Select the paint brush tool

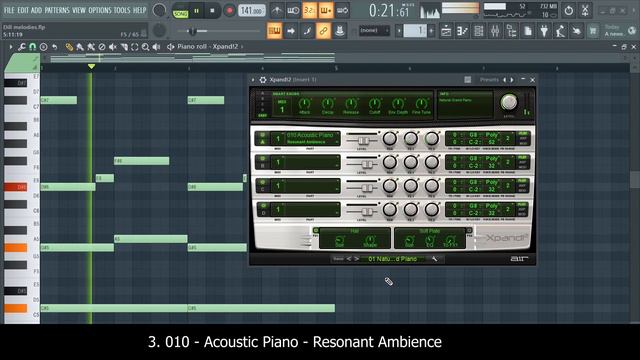(x=80, y=47)
